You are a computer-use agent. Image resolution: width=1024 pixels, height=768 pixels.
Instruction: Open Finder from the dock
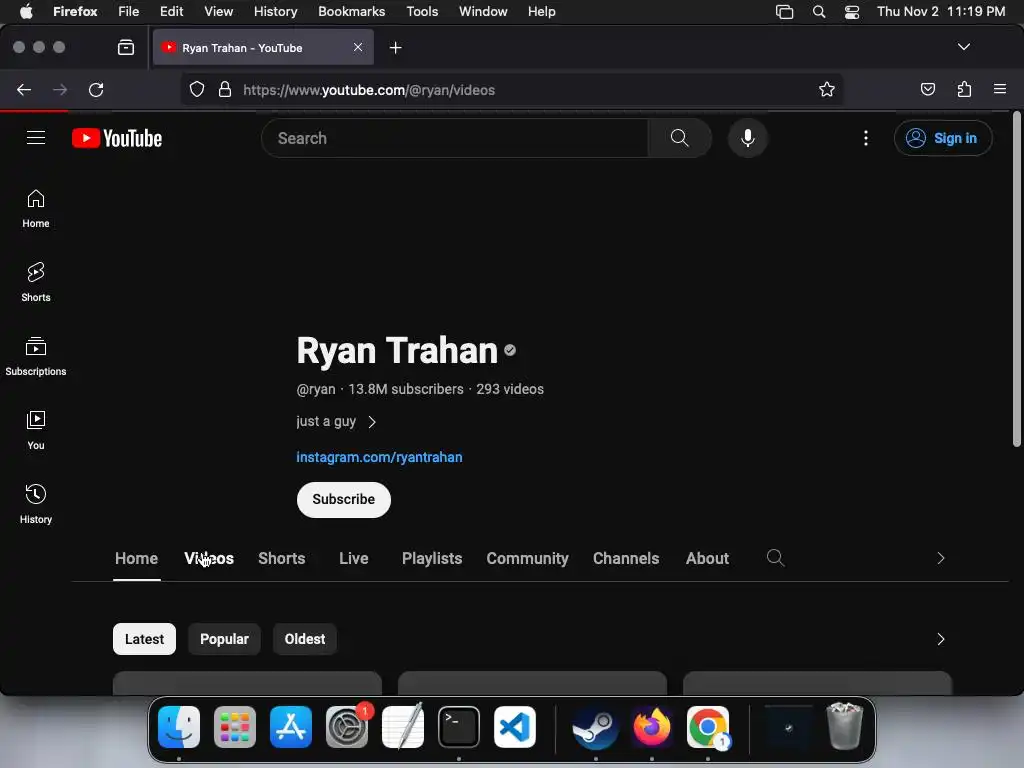179,727
